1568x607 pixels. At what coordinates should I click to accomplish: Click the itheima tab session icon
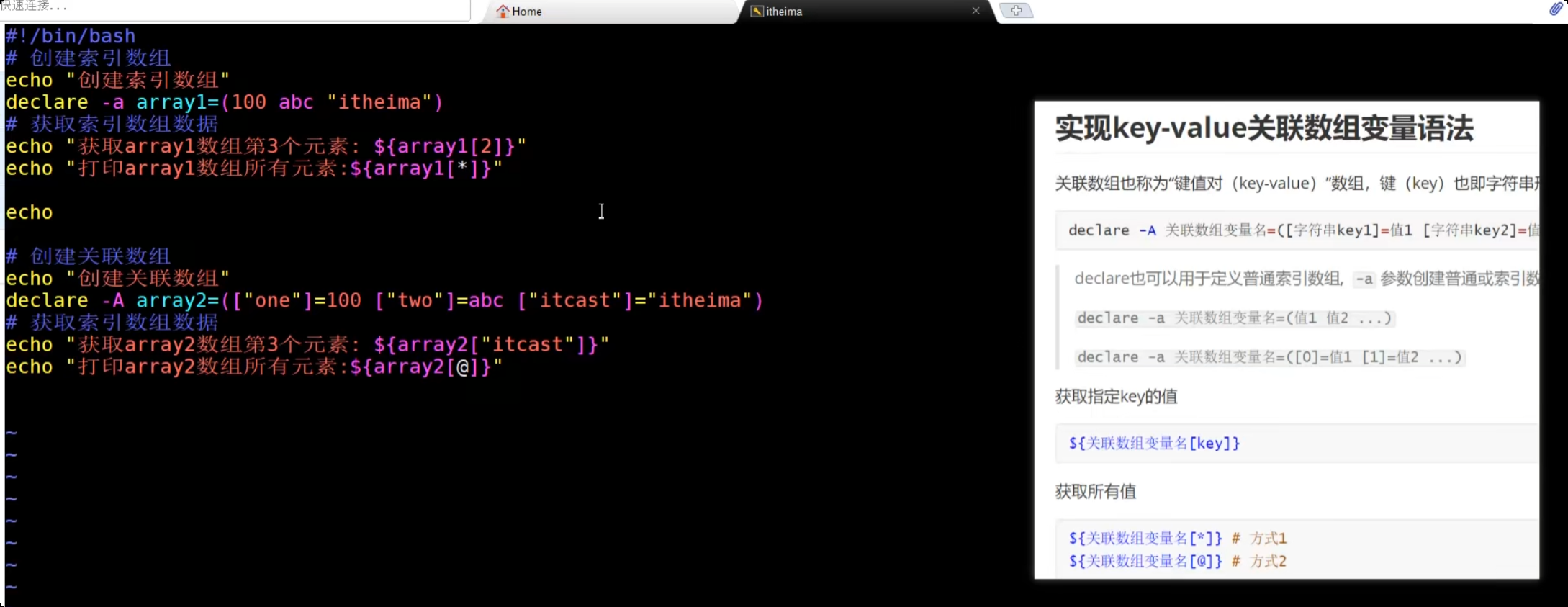pyautogui.click(x=757, y=12)
